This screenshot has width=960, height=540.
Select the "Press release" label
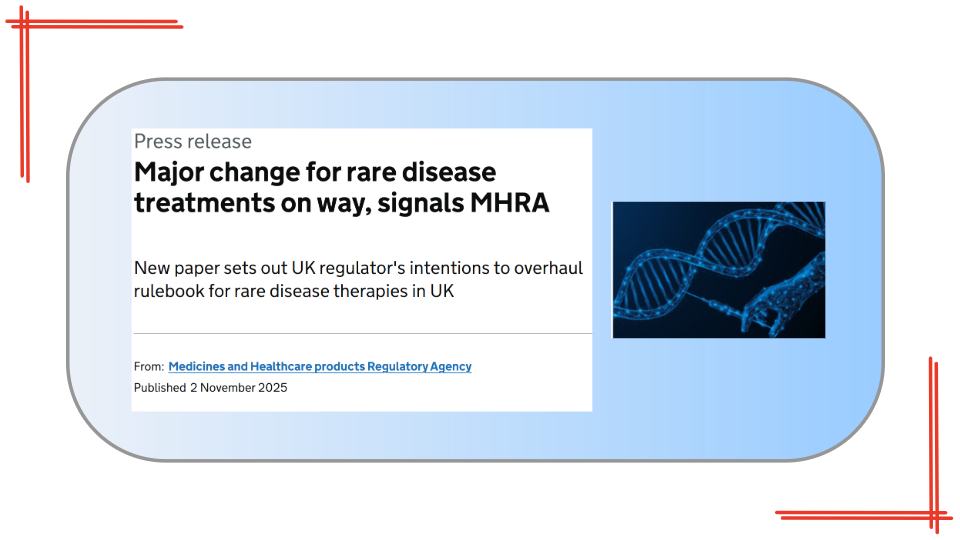click(193, 142)
